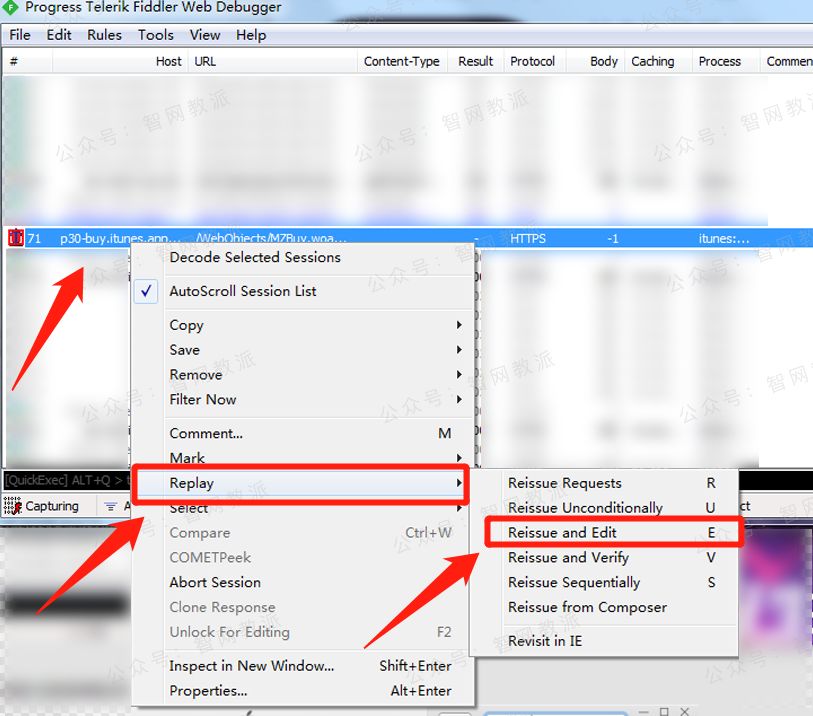
Task: Toggle AutoScroll Session List checkmark
Action: (146, 291)
